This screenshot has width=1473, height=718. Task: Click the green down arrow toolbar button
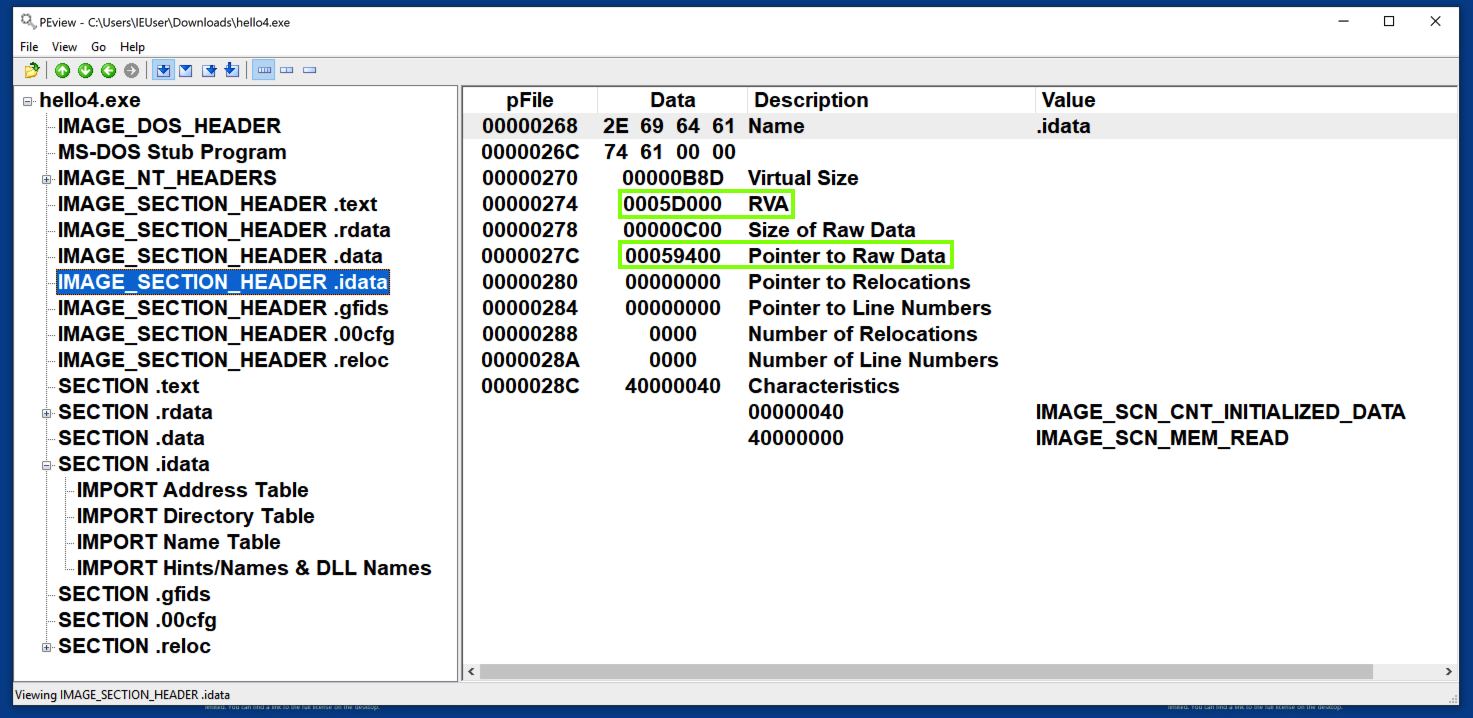pyautogui.click(x=85, y=70)
